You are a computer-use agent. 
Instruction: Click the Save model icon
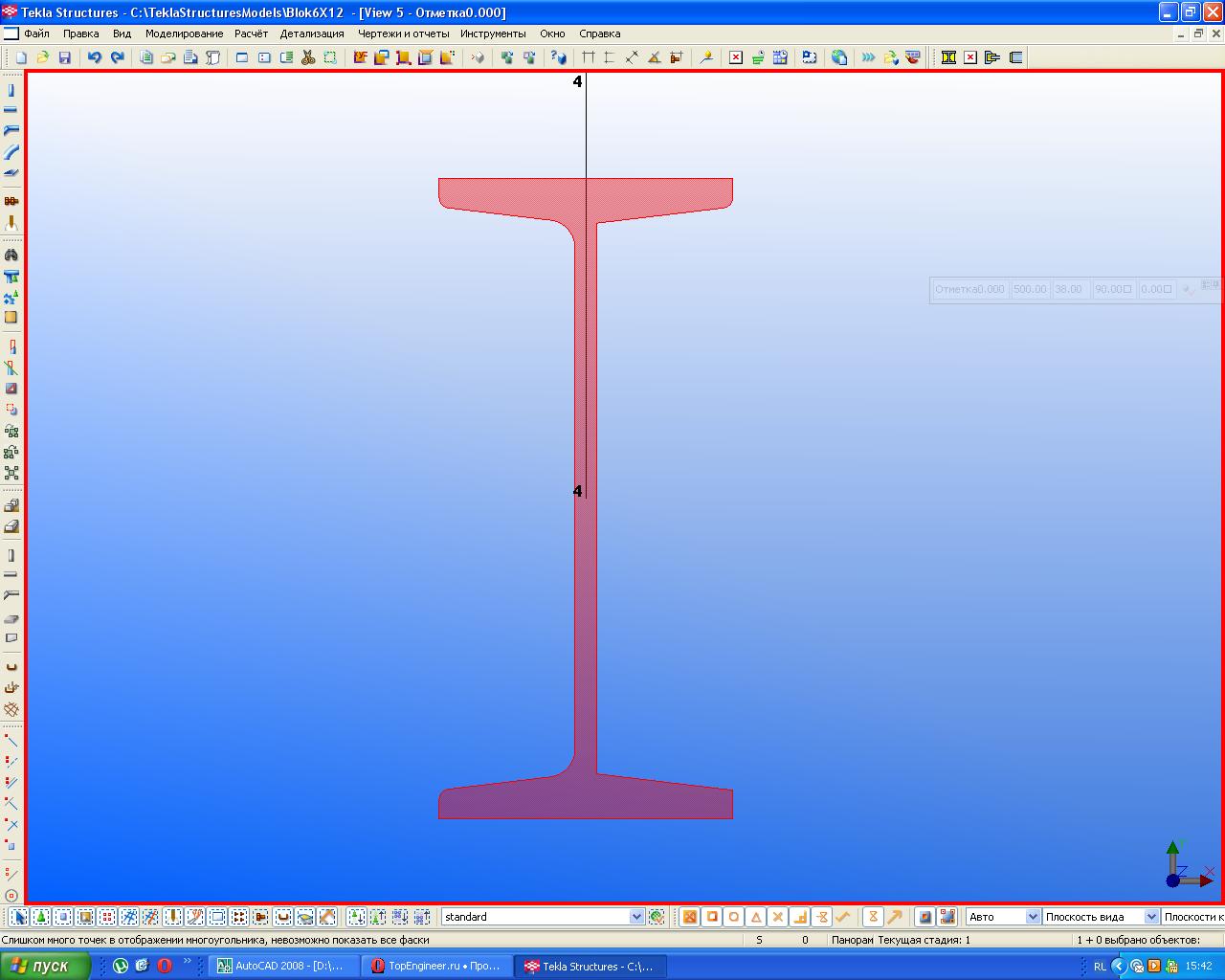(65, 57)
